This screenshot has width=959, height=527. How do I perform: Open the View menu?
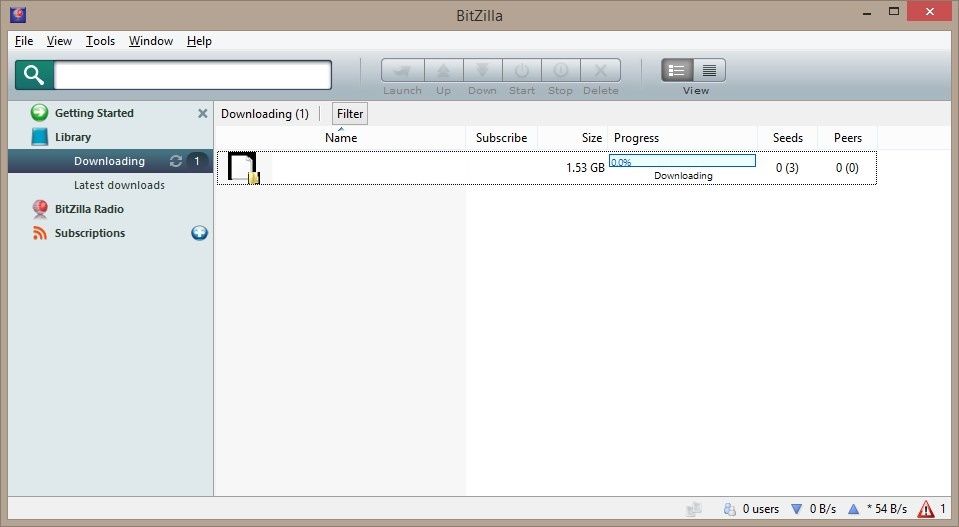(x=59, y=41)
